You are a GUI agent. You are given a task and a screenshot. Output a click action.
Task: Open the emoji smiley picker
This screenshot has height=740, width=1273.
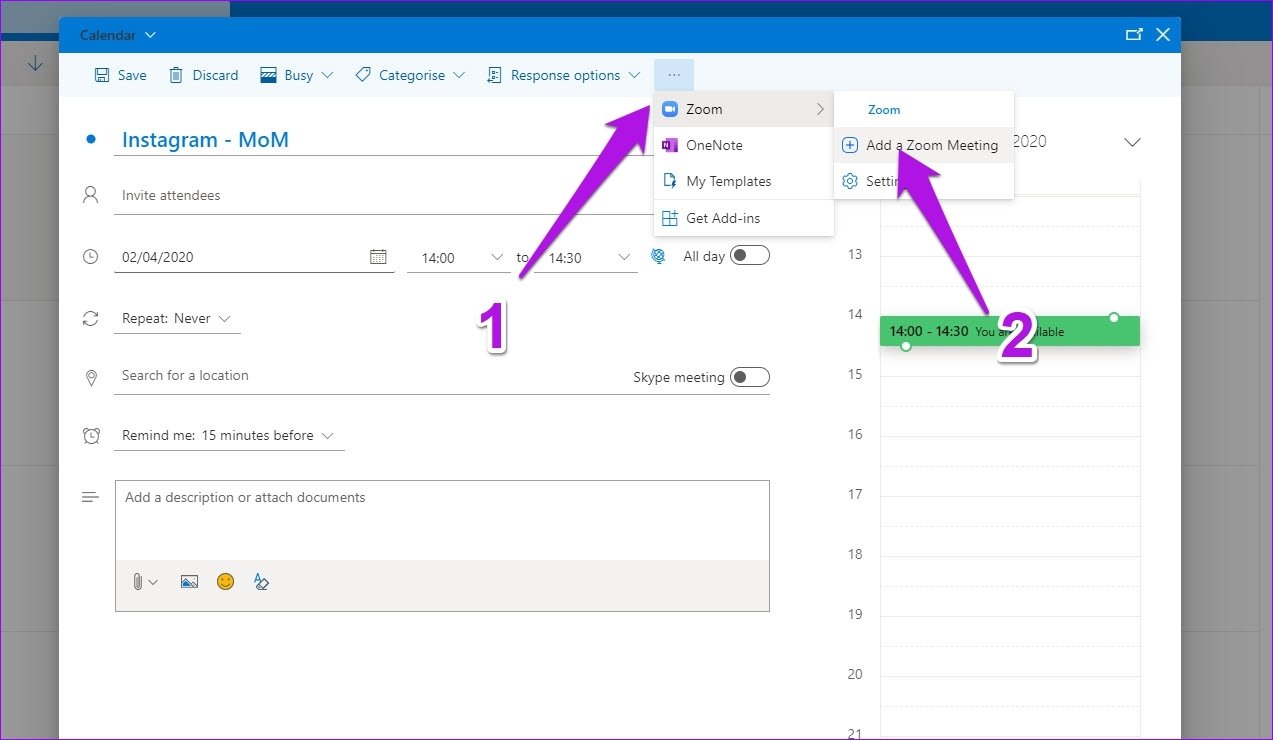pyautogui.click(x=225, y=581)
